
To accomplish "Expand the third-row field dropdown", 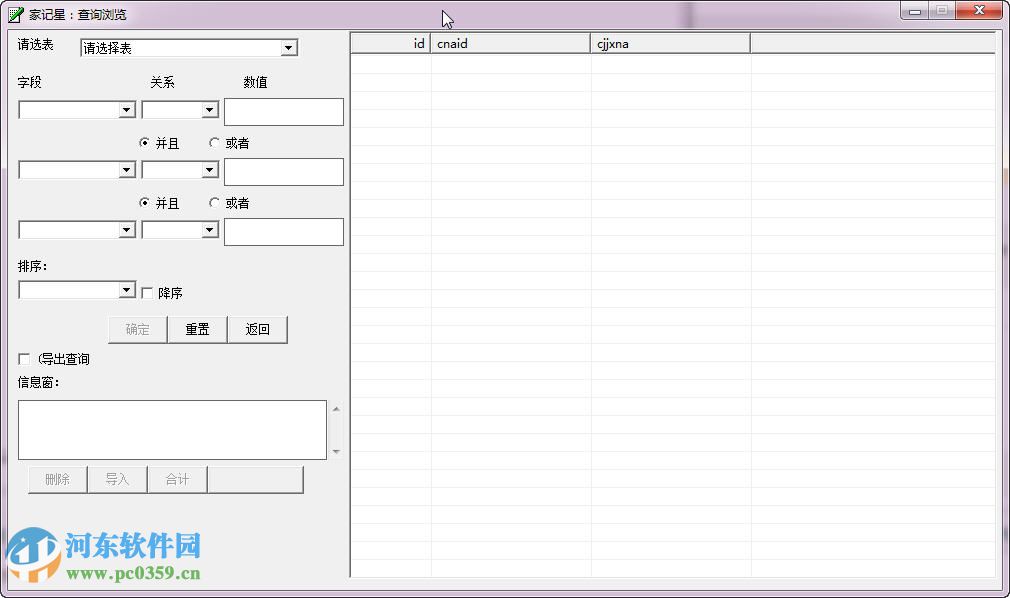I will 127,230.
